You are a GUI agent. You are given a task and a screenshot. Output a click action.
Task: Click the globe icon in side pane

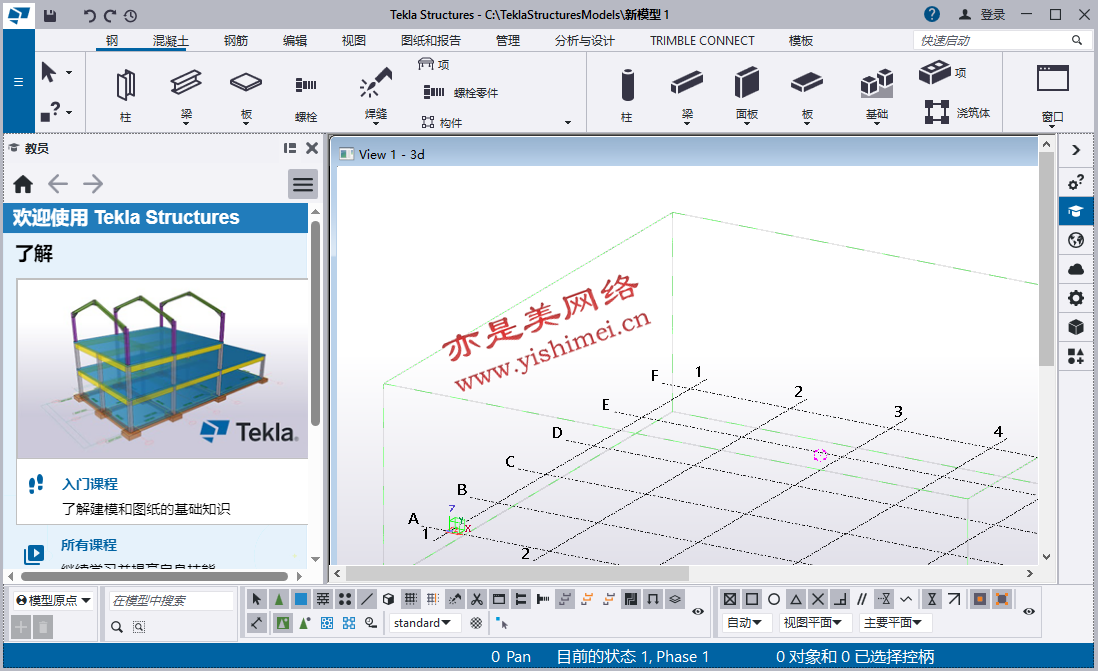tap(1076, 240)
